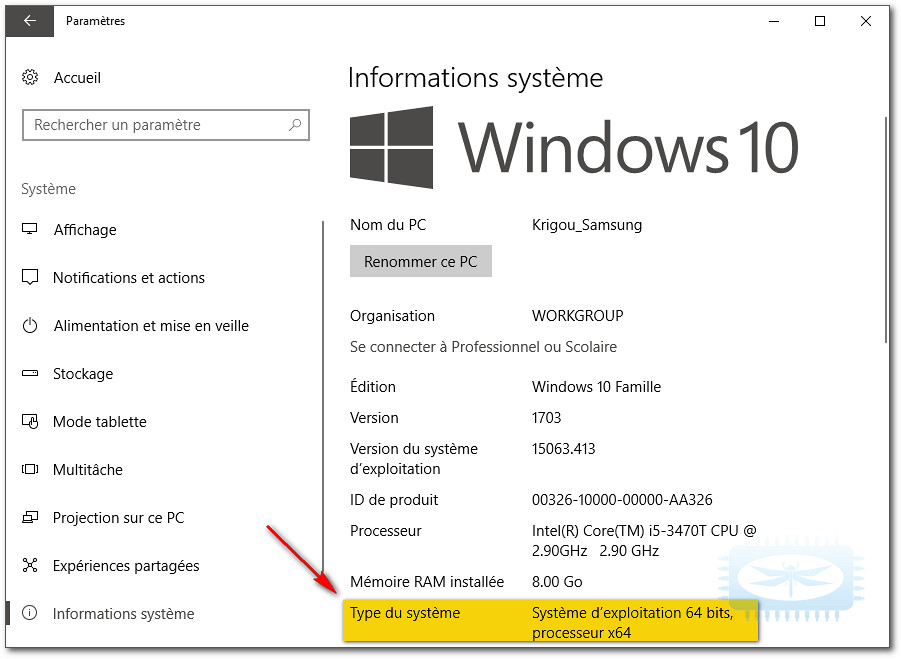The height and width of the screenshot is (659, 901).
Task: Select the Stockage drive icon
Action: [x=30, y=373]
